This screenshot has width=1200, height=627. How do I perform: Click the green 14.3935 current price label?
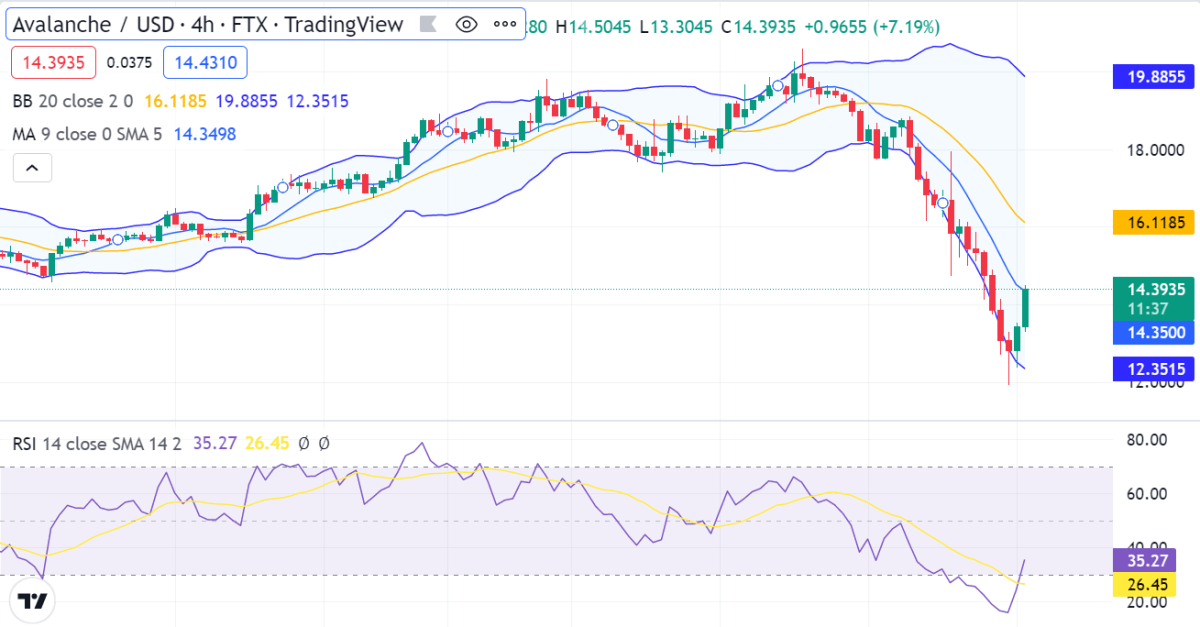pyautogui.click(x=1154, y=296)
